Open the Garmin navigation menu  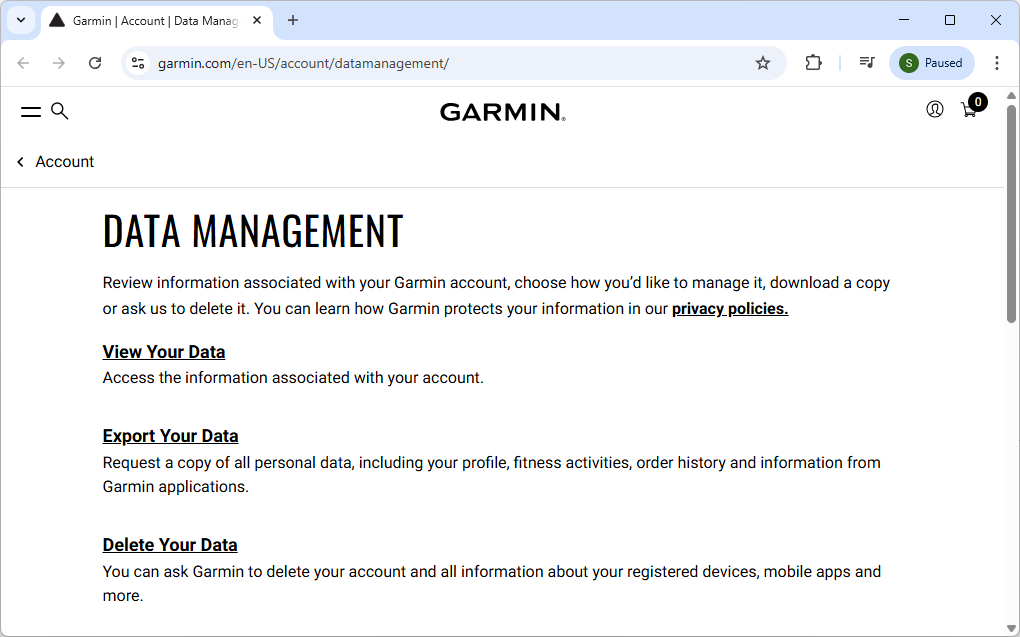pyautogui.click(x=31, y=111)
